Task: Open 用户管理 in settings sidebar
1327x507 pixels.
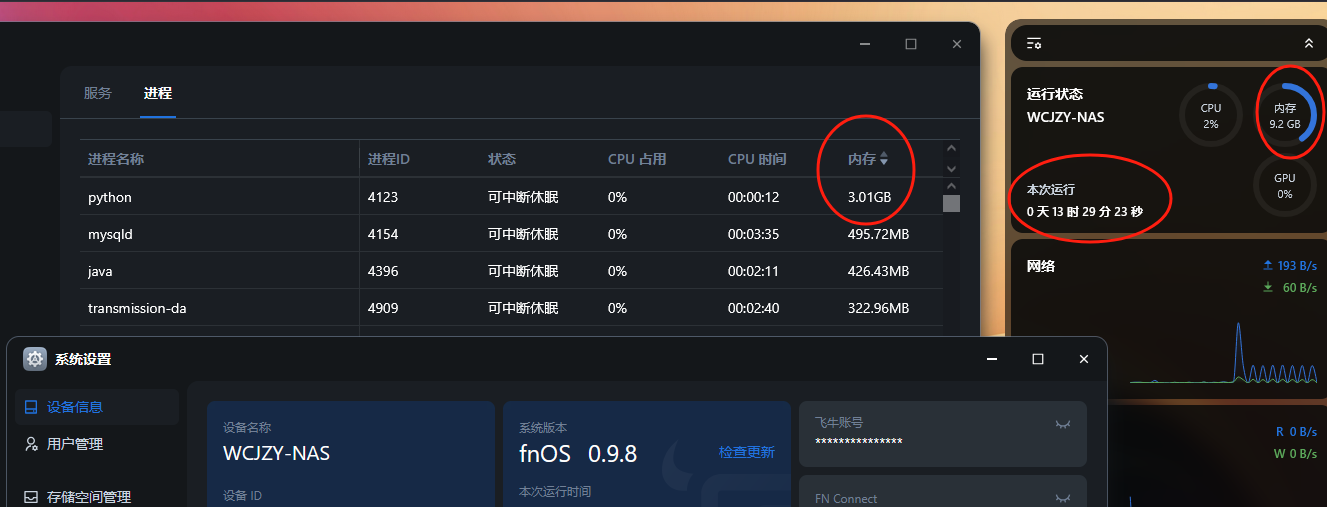Action: pos(97,444)
